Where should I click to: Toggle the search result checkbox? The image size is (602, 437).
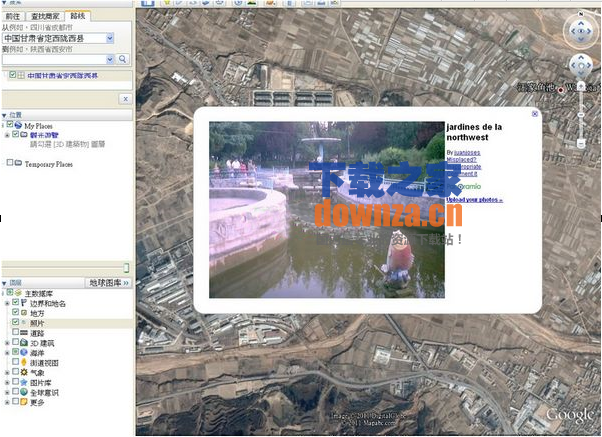pyautogui.click(x=13, y=74)
